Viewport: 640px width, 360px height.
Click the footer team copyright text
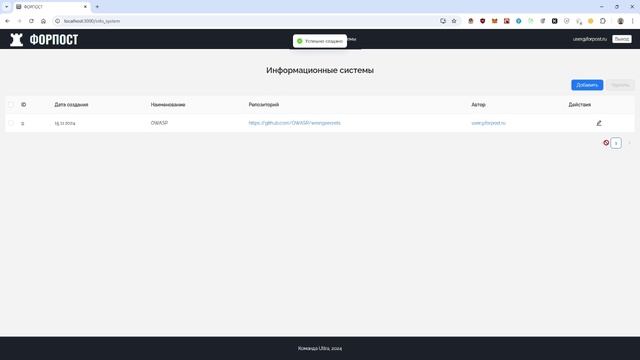pyautogui.click(x=320, y=348)
